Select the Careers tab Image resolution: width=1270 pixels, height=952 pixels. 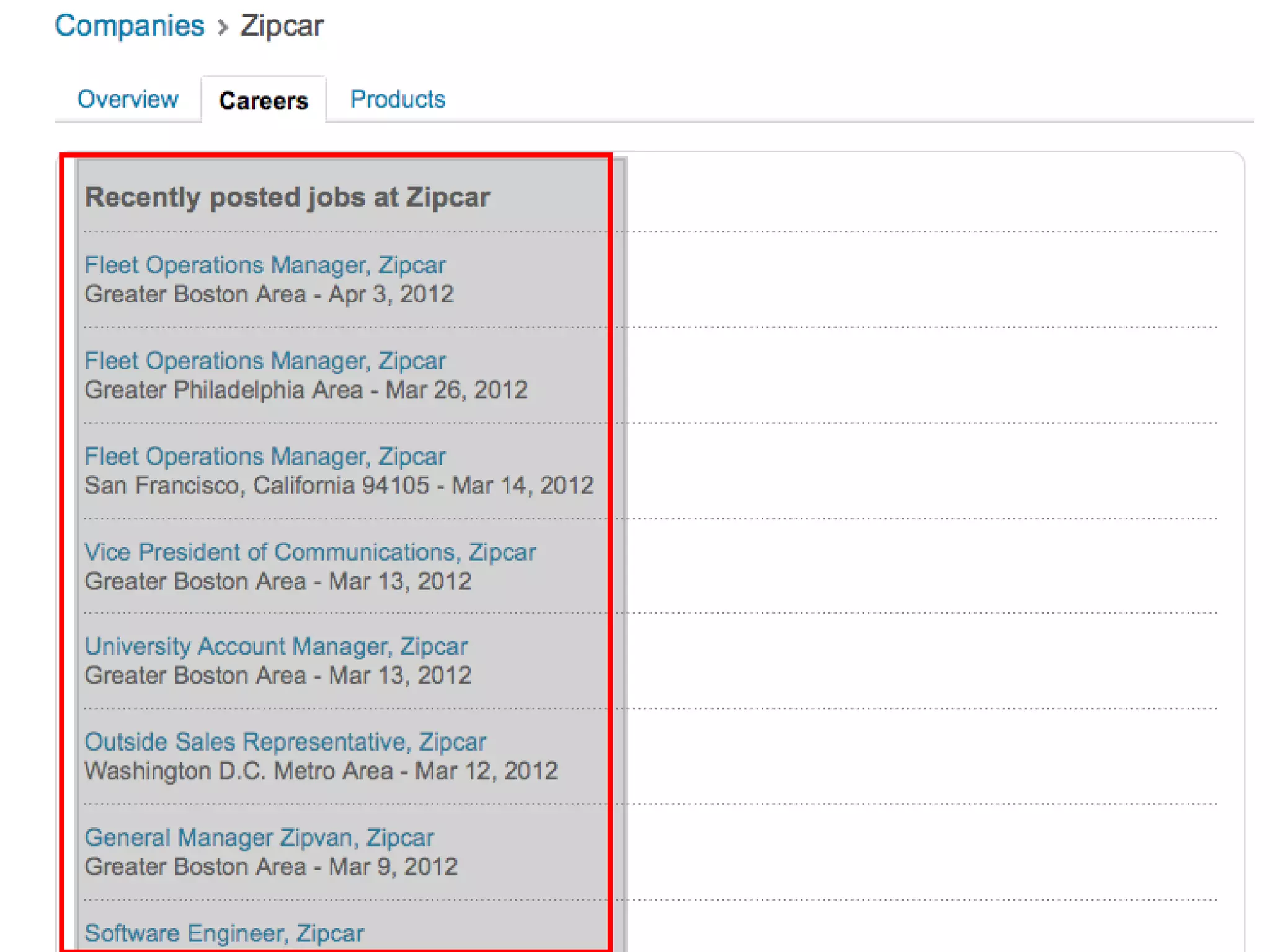point(264,100)
